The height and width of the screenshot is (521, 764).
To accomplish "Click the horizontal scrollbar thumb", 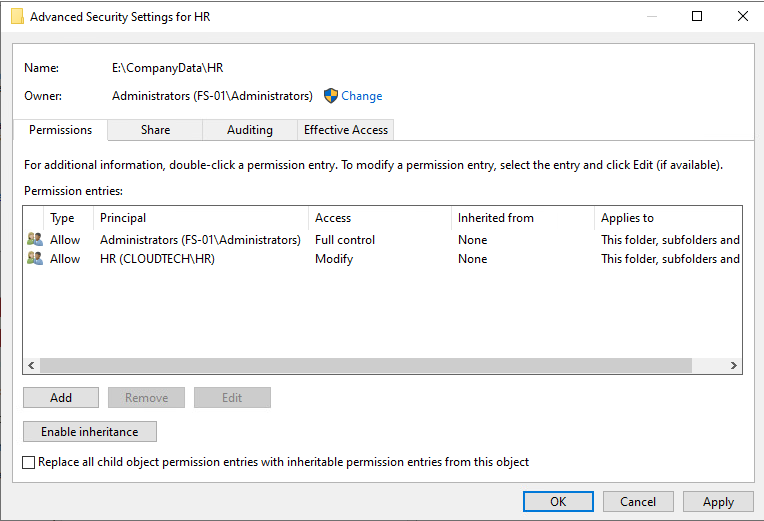I will 366,366.
